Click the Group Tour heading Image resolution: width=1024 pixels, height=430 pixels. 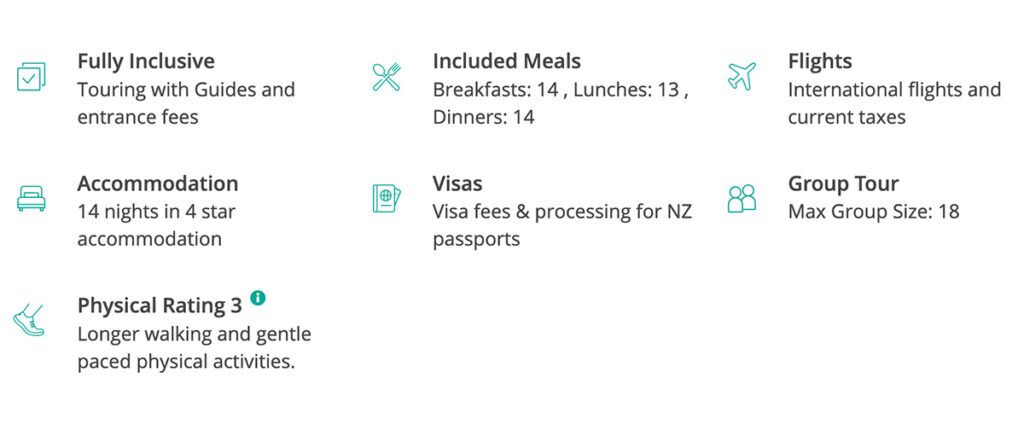coord(843,183)
